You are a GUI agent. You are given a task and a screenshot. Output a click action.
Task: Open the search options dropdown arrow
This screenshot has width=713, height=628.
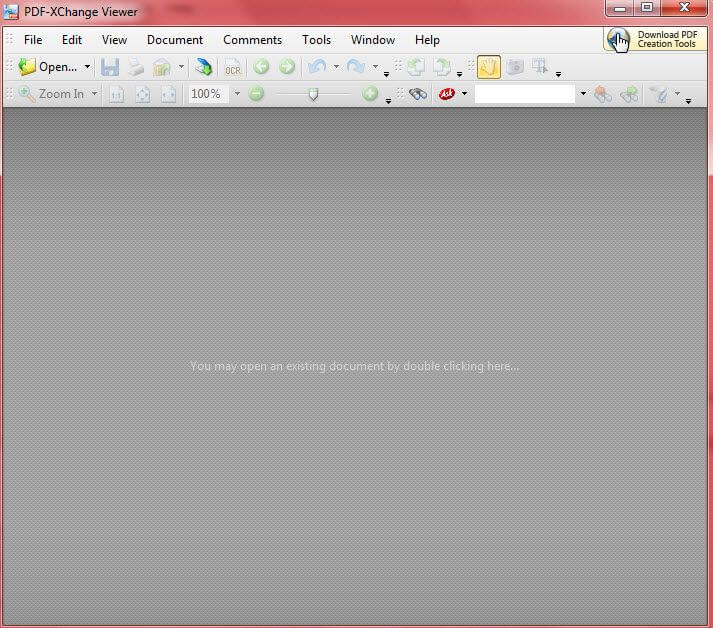[677, 94]
